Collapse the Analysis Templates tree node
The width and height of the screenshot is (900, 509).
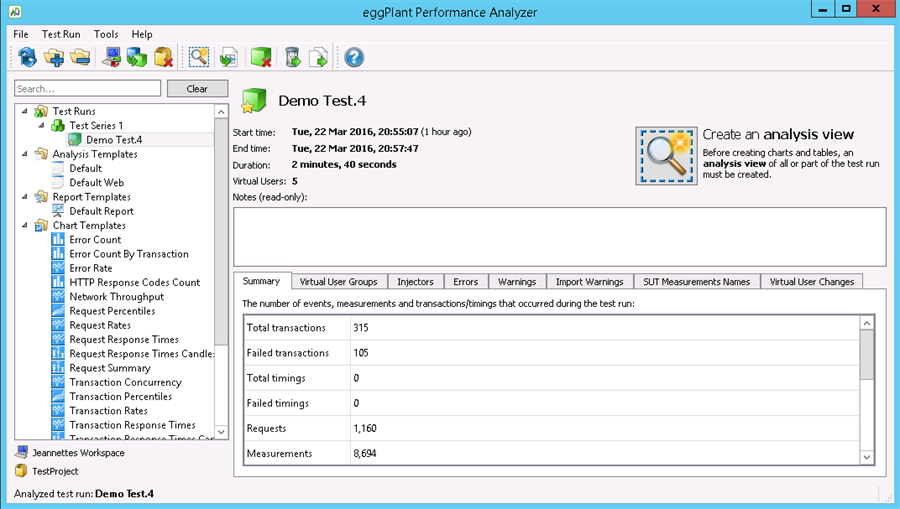pyautogui.click(x=25, y=154)
